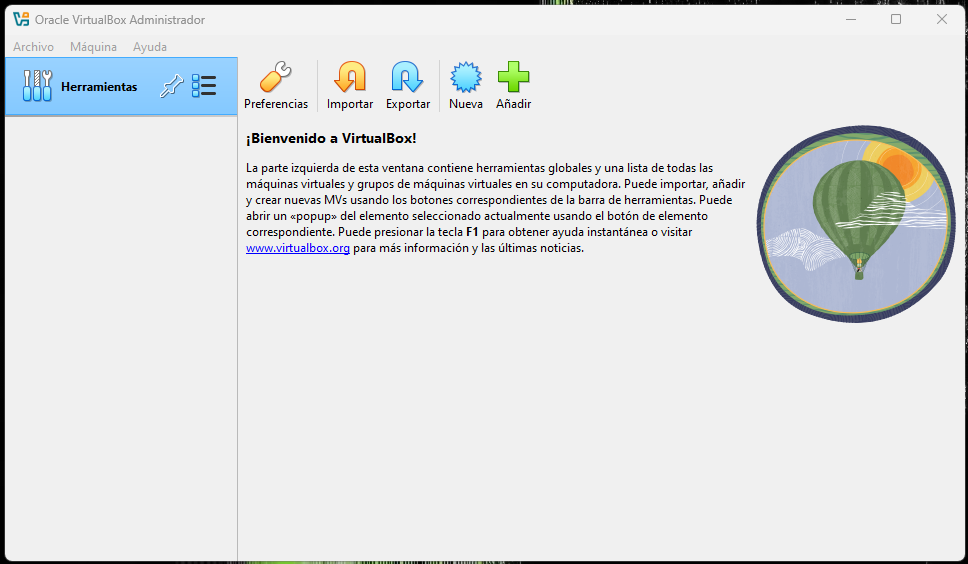Open the Archivo menu
Viewport: 968px width, 564px height.
[33, 47]
